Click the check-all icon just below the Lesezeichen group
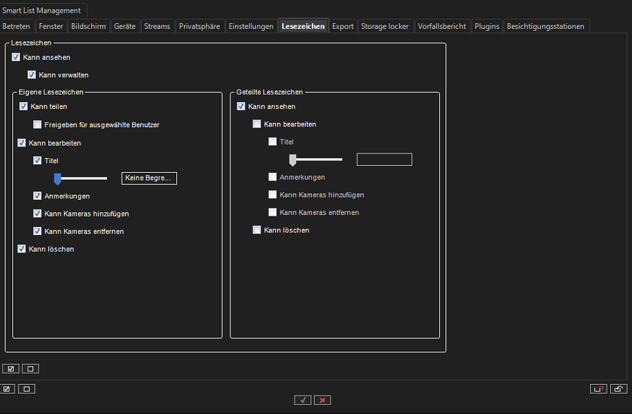The width and height of the screenshot is (632, 414). click(x=10, y=368)
